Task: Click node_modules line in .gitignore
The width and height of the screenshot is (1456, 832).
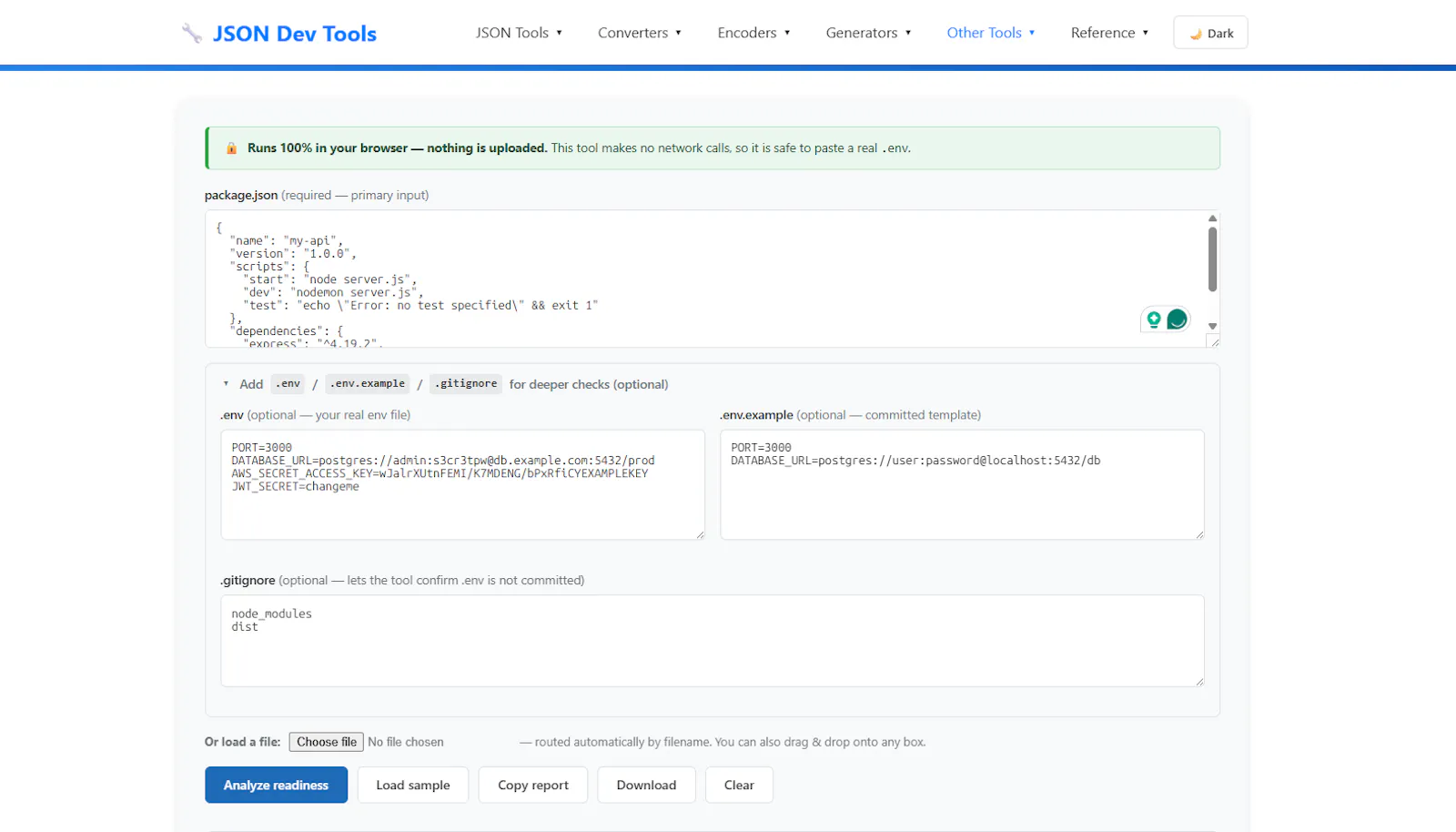Action: tap(271, 614)
